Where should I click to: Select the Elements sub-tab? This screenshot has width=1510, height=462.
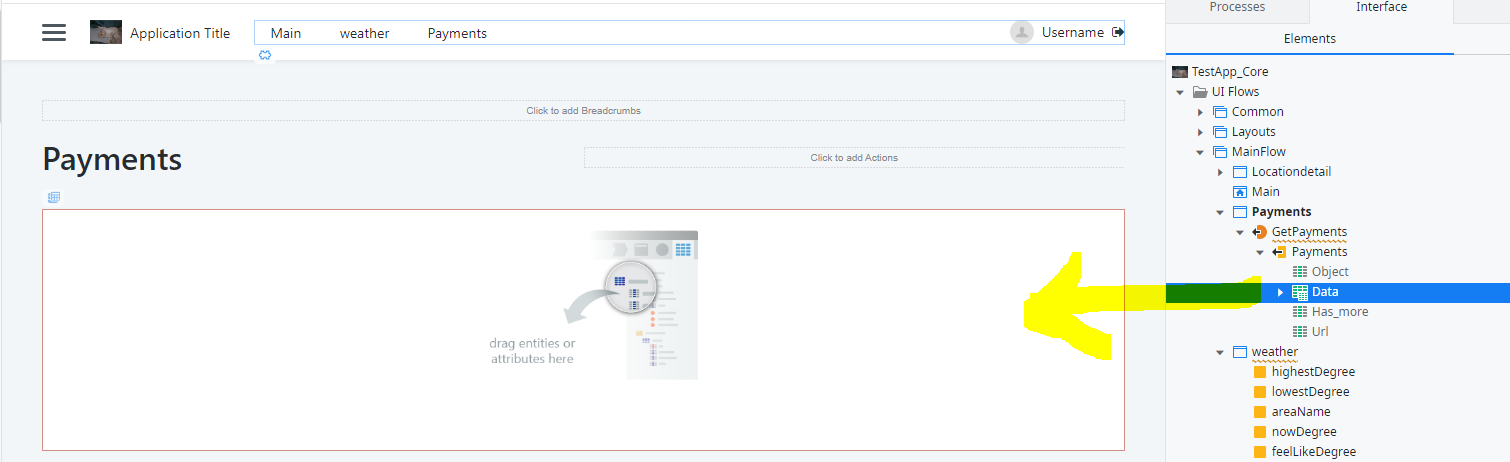click(1309, 39)
